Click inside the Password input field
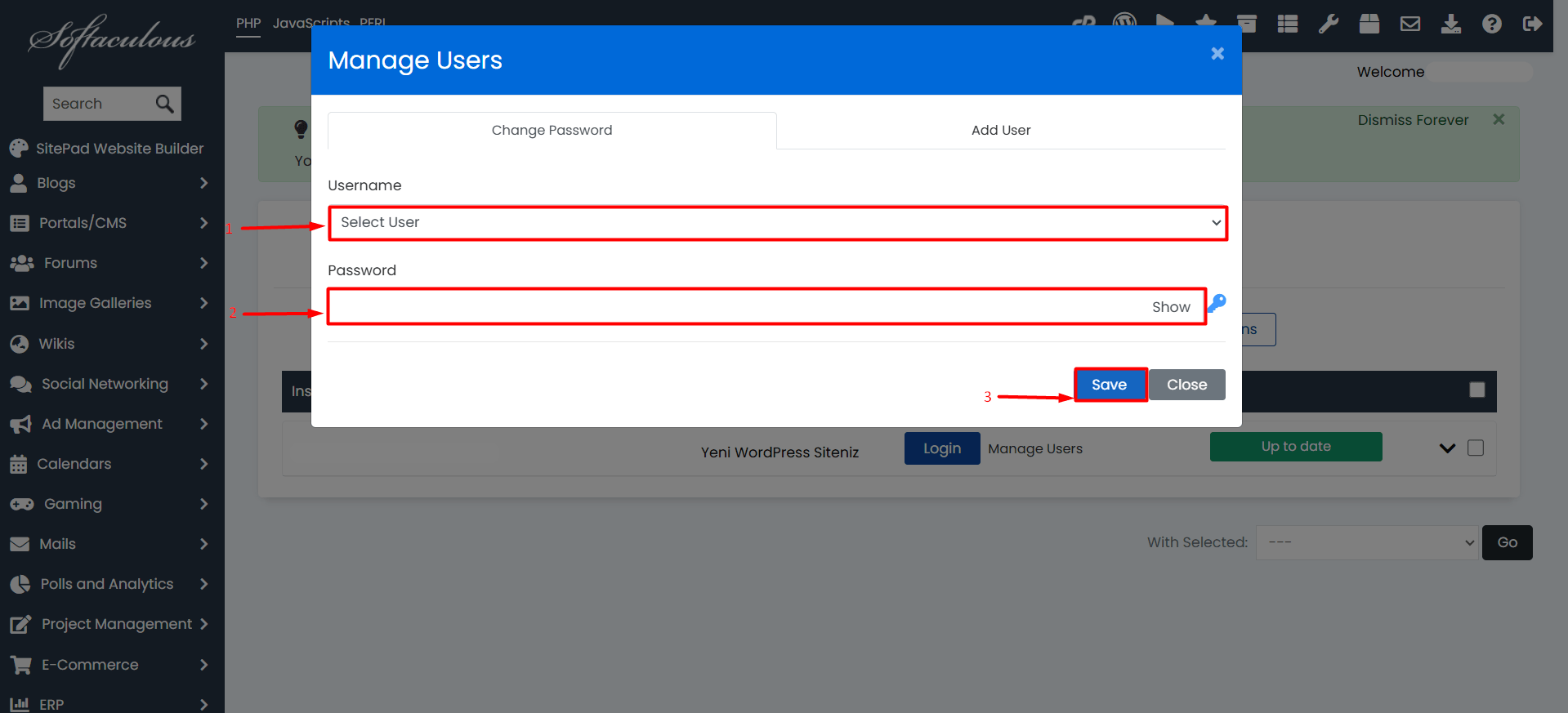Image resolution: width=1568 pixels, height=713 pixels. pyautogui.click(x=735, y=307)
